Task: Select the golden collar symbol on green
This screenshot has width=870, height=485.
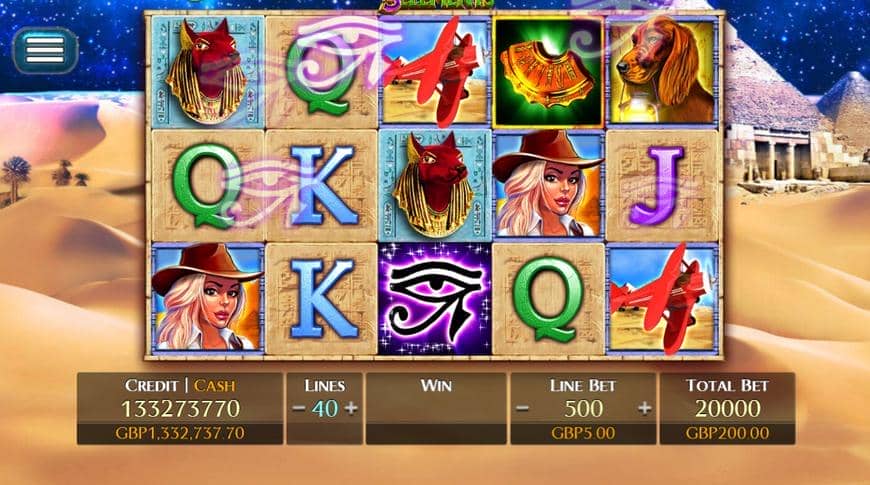Action: click(x=548, y=72)
